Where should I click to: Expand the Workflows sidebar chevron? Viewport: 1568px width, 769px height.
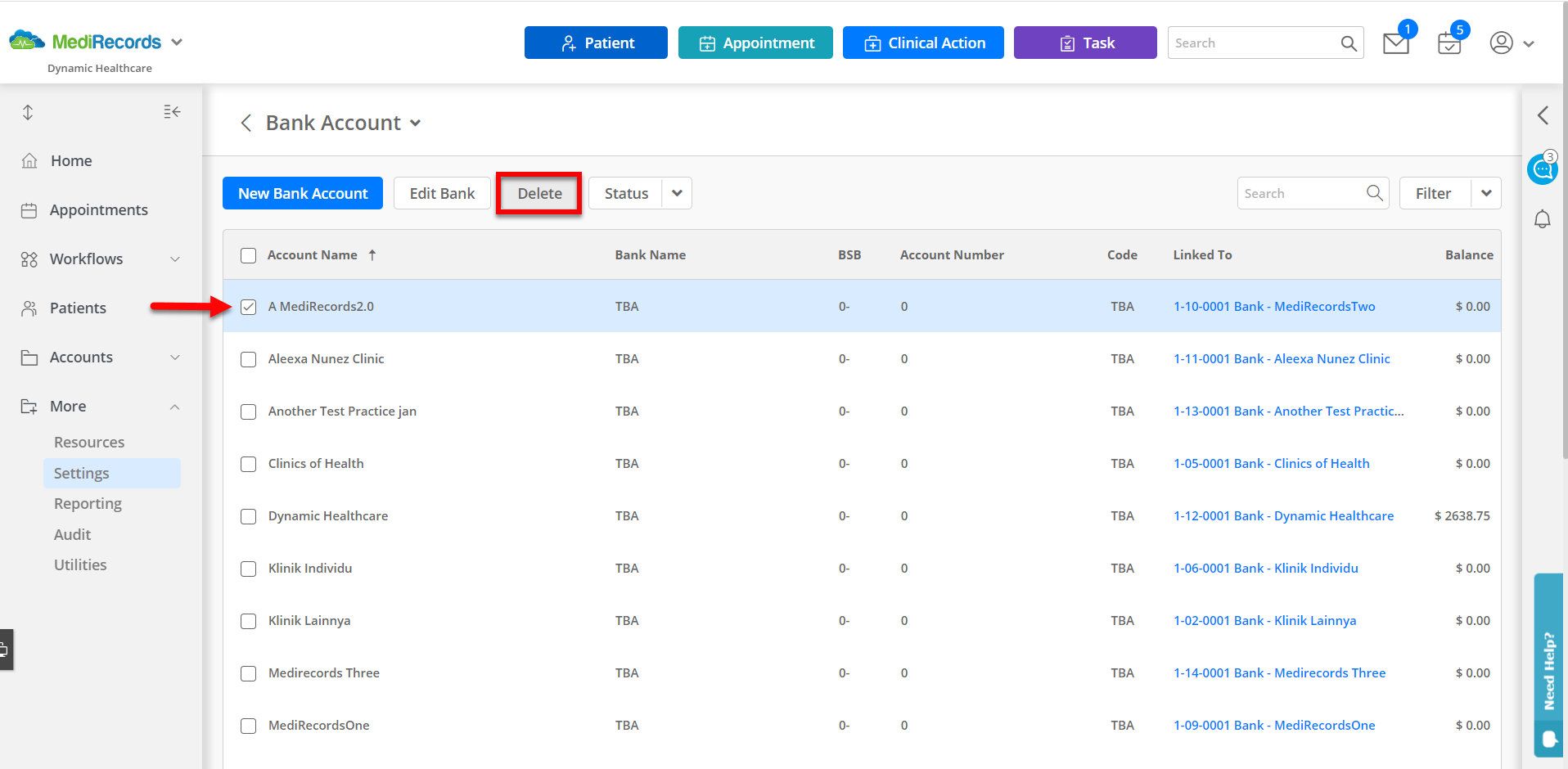[174, 259]
